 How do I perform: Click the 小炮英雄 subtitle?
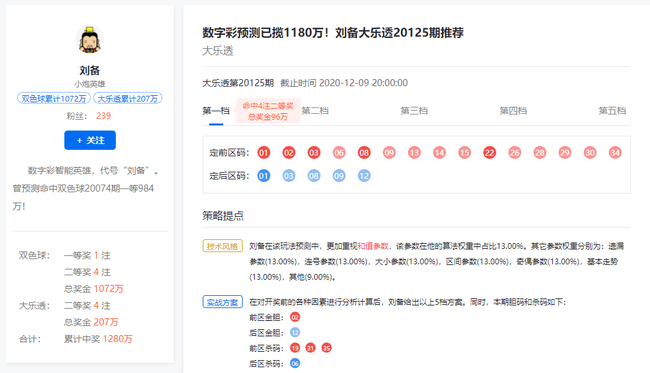point(90,84)
